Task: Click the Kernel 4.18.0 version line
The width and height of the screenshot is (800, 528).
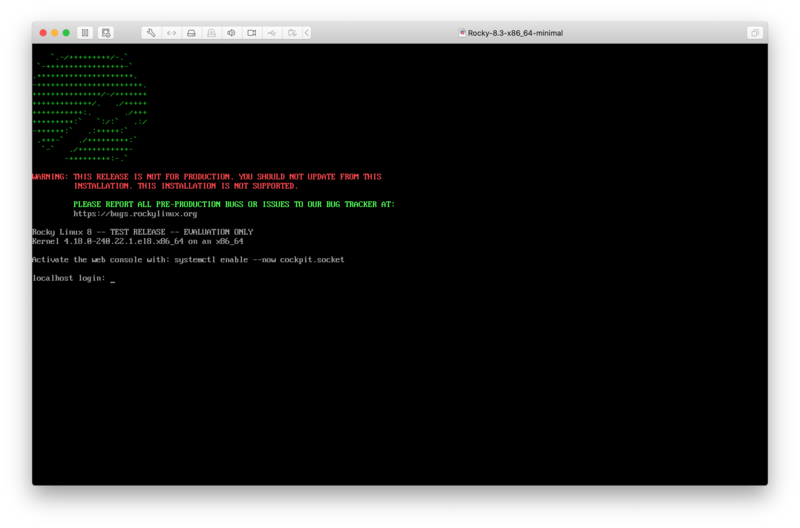Action: pyautogui.click(x=138, y=241)
